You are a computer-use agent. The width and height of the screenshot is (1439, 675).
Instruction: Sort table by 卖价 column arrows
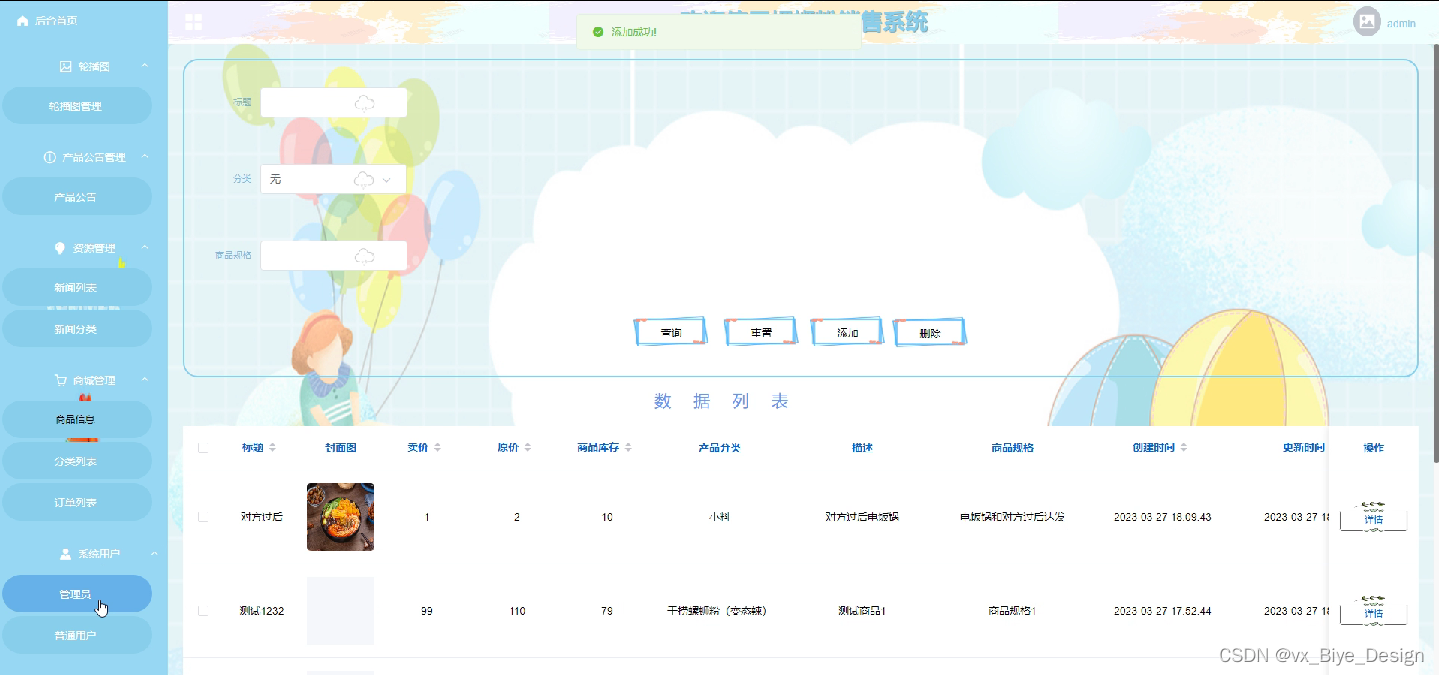(437, 447)
